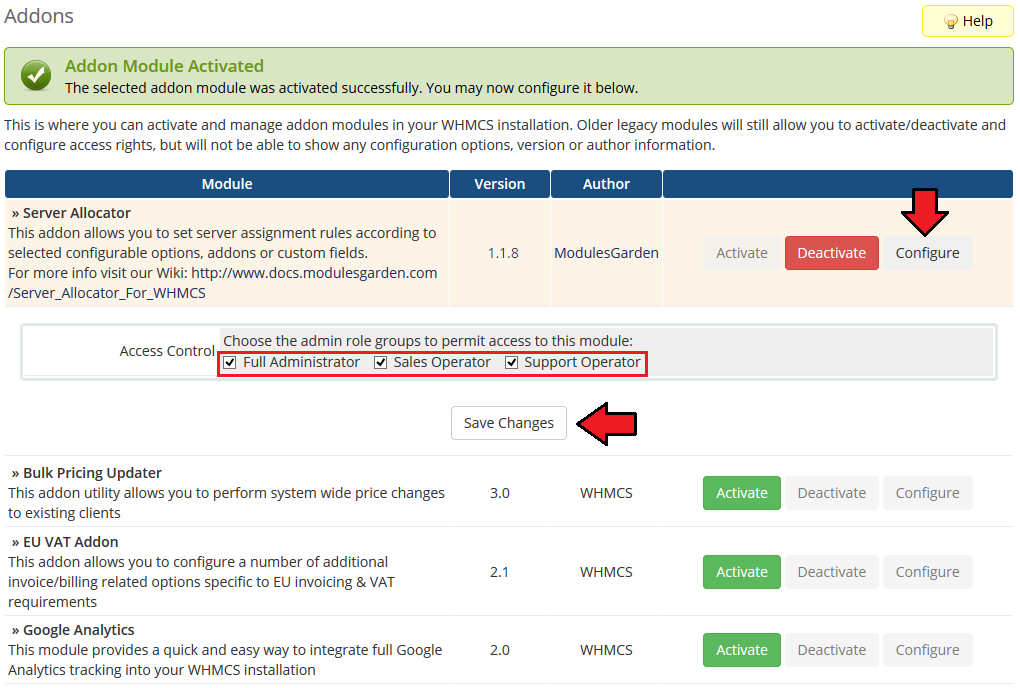Click the WHMCS author cell for Bulk Pricing Updater
Screen dimensions: 1020x688
pyautogui.click(x=606, y=494)
